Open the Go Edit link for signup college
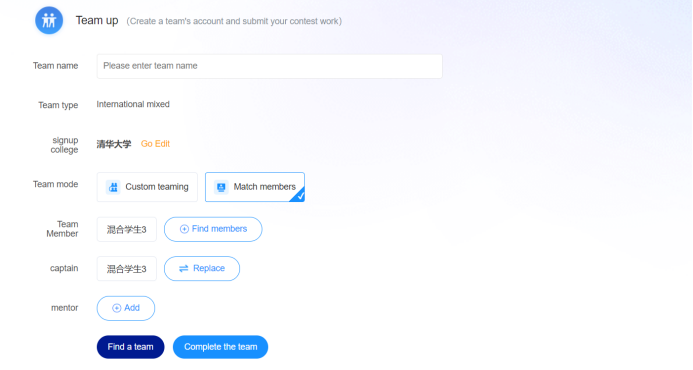The height and width of the screenshot is (370, 693). point(155,144)
